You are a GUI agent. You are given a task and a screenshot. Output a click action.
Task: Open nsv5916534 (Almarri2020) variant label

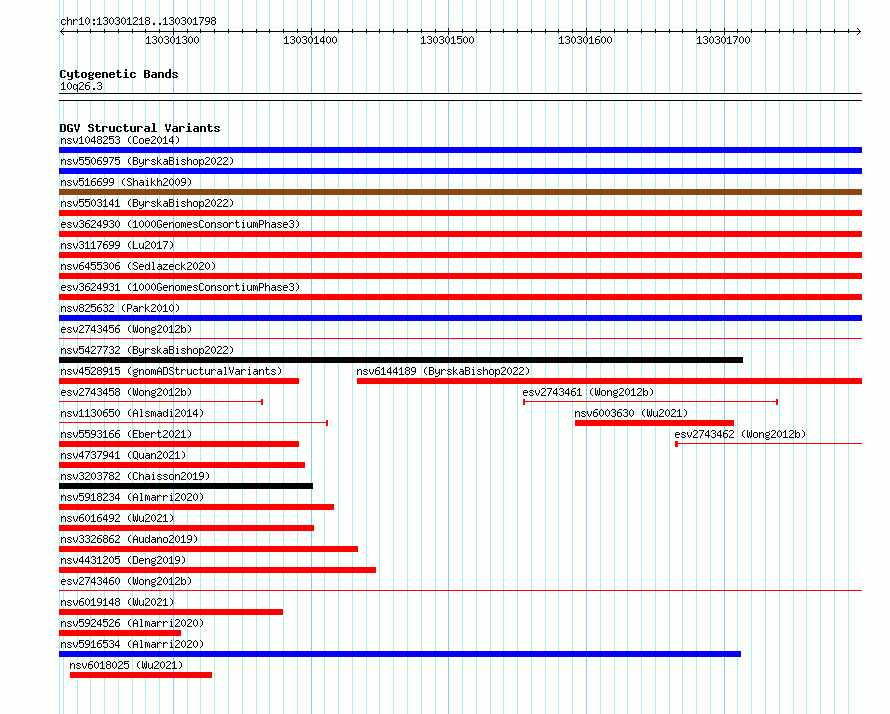[x=132, y=644]
